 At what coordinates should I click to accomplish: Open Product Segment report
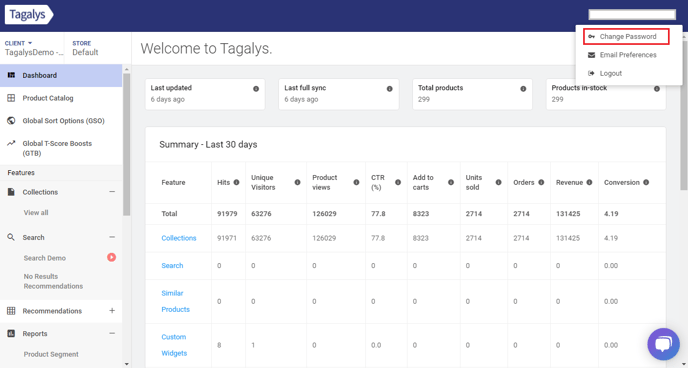coord(51,354)
